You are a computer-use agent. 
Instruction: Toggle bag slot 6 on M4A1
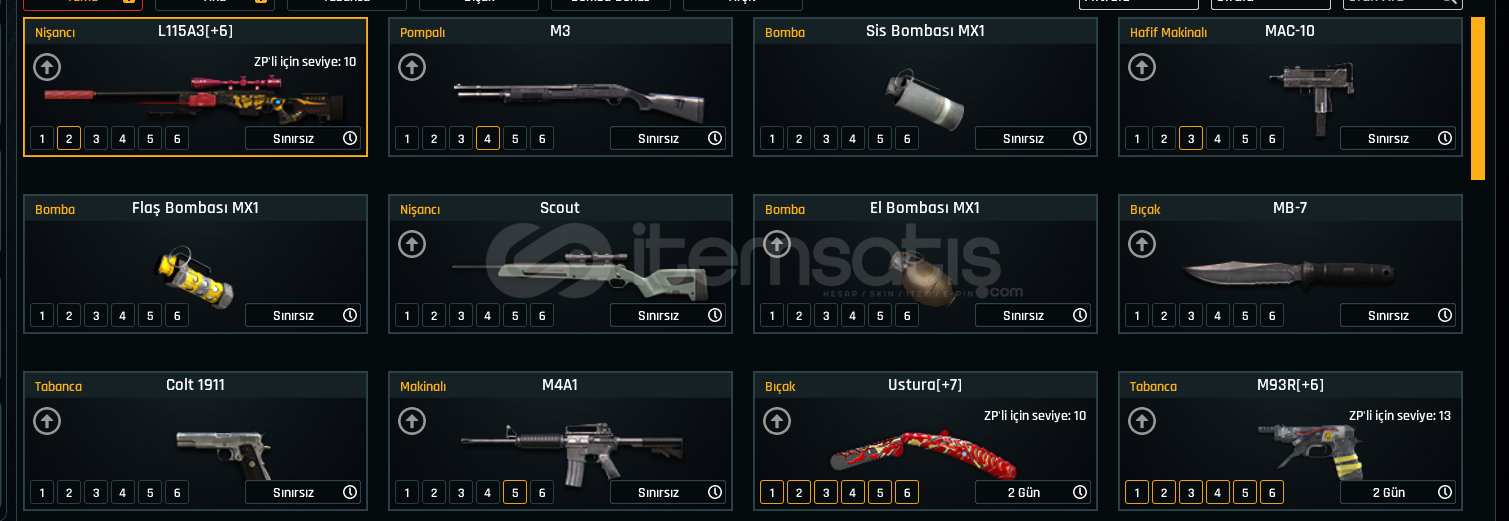point(542,492)
